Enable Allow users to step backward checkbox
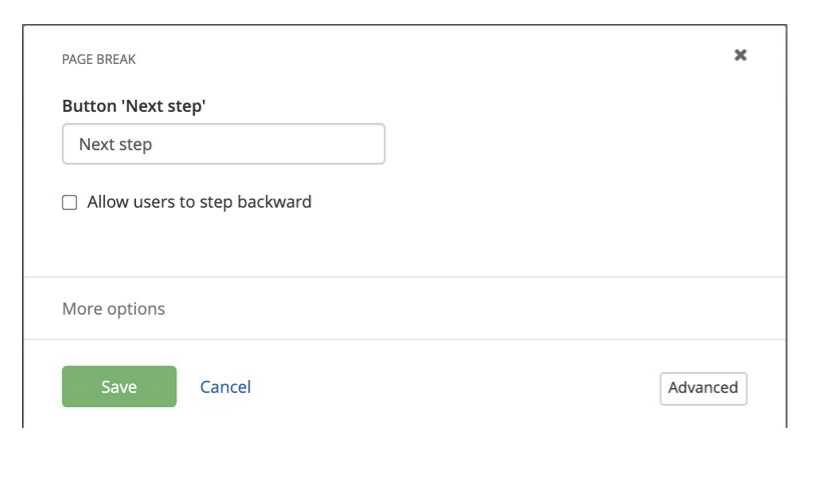 pyautogui.click(x=70, y=203)
